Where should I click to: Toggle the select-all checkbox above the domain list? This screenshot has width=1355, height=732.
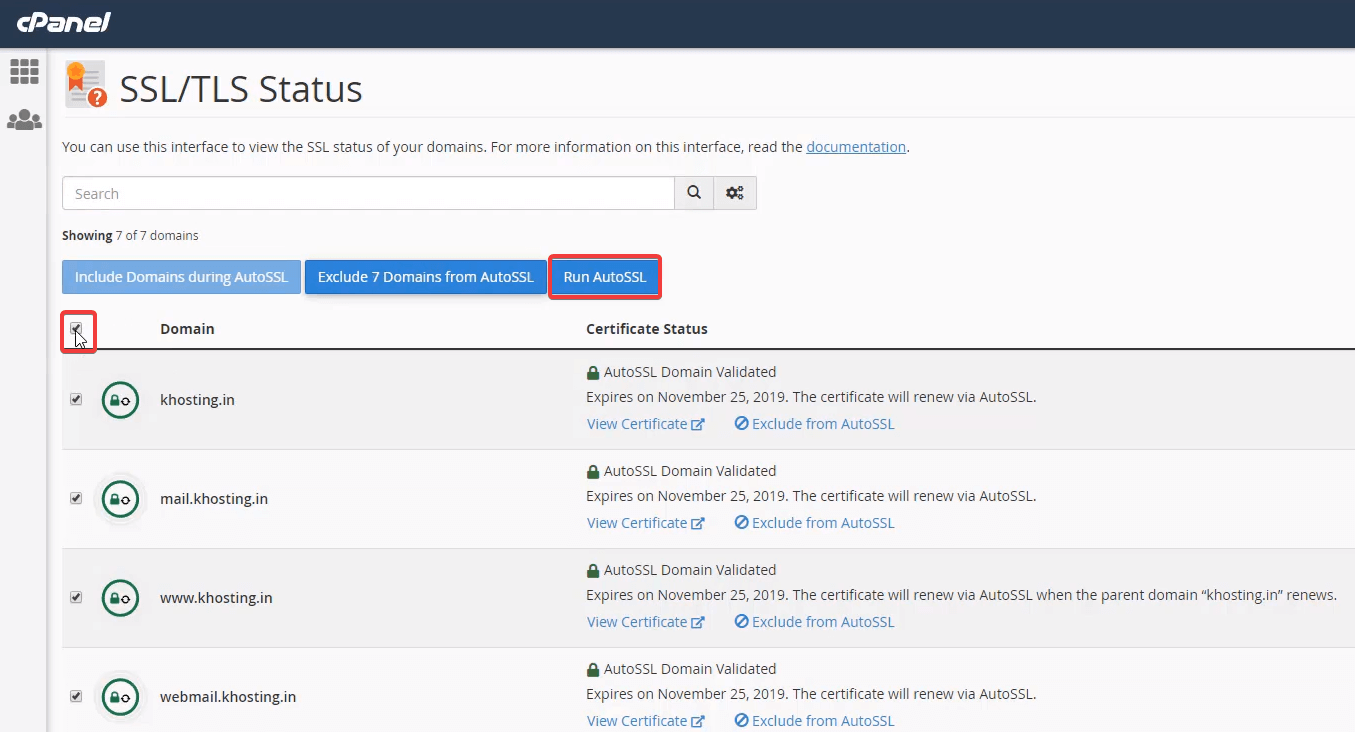tap(77, 329)
